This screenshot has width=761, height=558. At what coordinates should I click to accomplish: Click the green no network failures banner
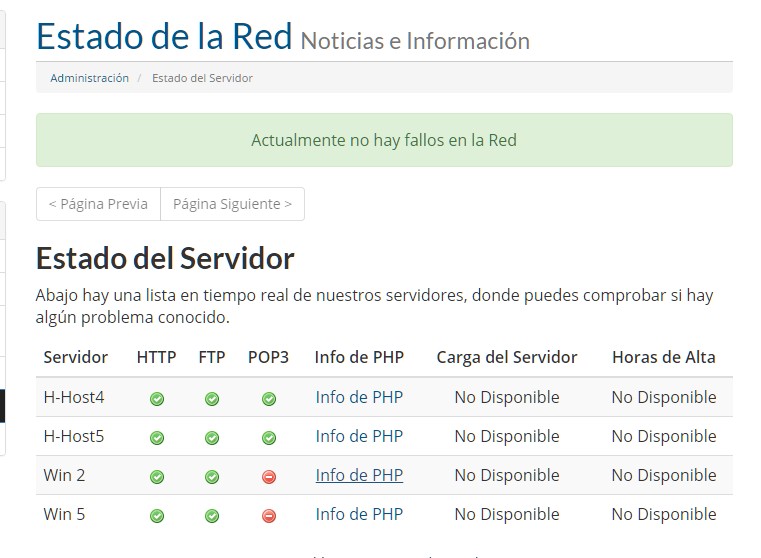coord(384,140)
